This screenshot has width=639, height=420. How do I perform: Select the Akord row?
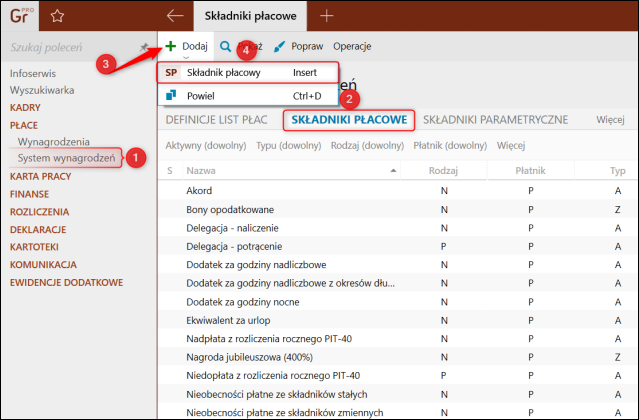click(x=397, y=191)
